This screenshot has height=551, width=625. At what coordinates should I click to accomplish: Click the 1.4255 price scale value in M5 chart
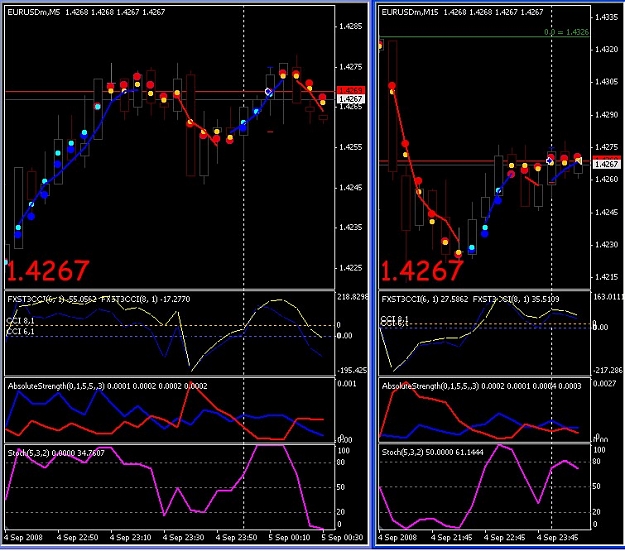[351, 147]
